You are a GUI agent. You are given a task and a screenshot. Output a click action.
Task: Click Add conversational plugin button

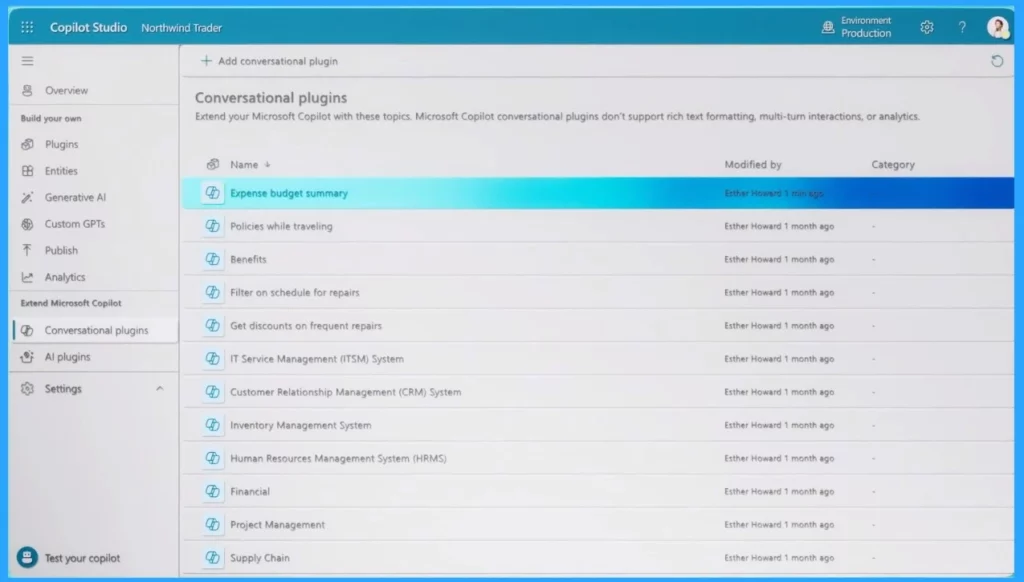tap(269, 61)
